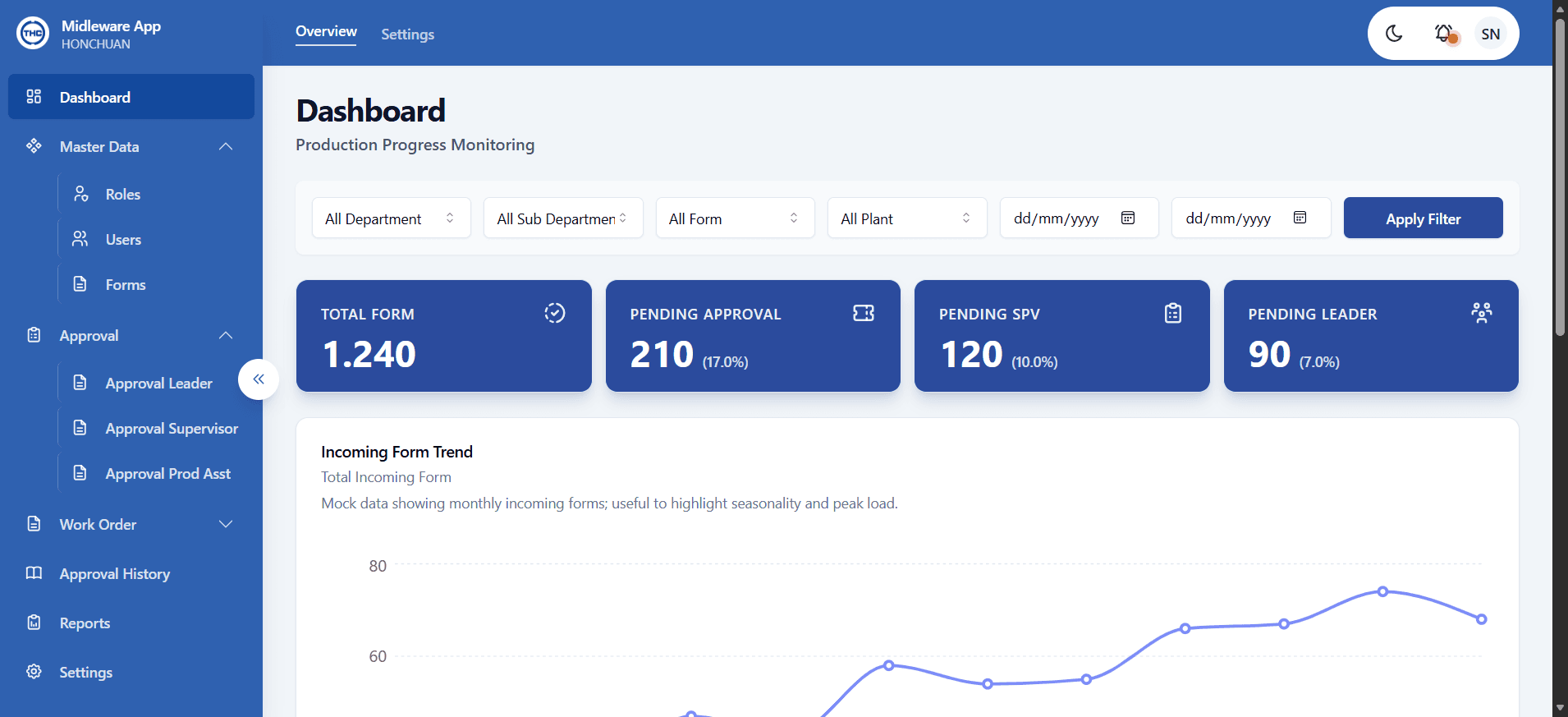Screen dimensions: 1568x717
Task: Collapse the Approval section chevron
Action: click(x=226, y=335)
